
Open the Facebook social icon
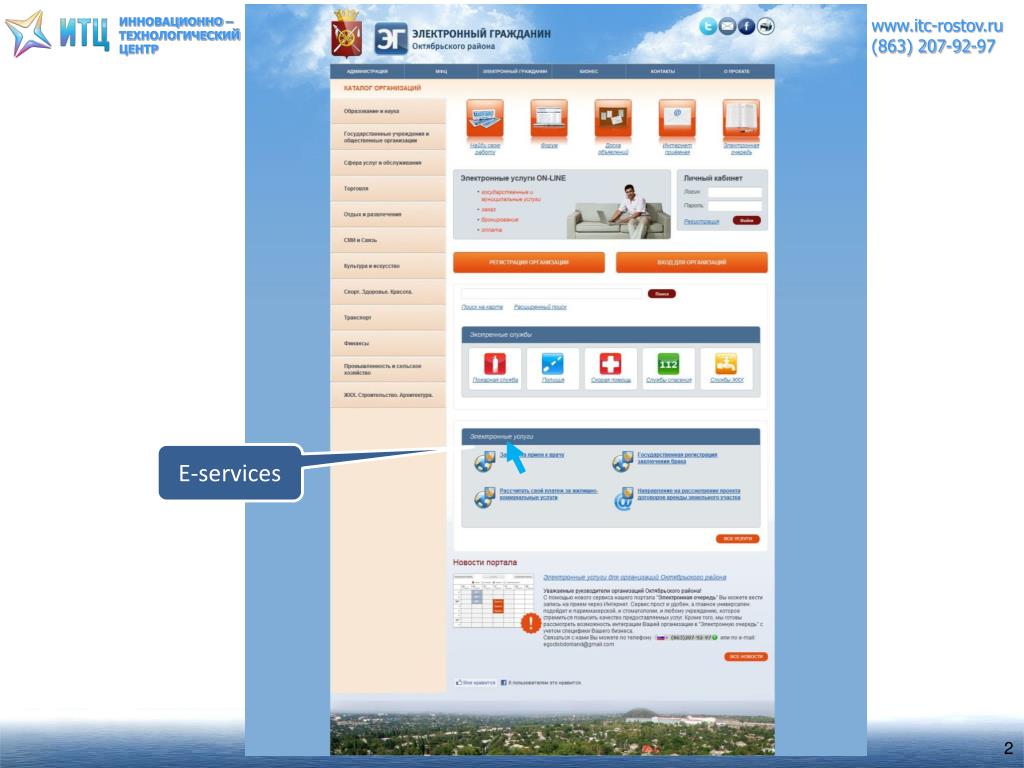pos(746,26)
